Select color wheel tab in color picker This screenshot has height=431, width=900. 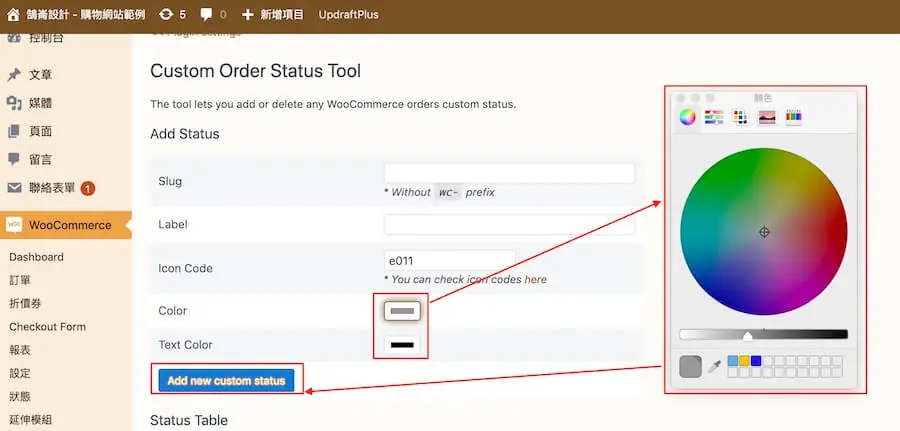tap(687, 117)
